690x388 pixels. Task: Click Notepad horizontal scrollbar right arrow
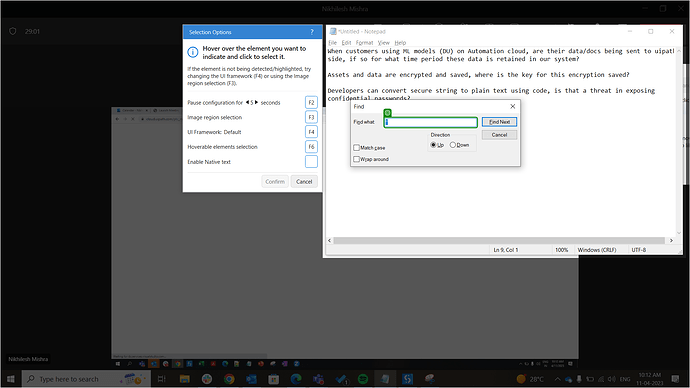[671, 241]
